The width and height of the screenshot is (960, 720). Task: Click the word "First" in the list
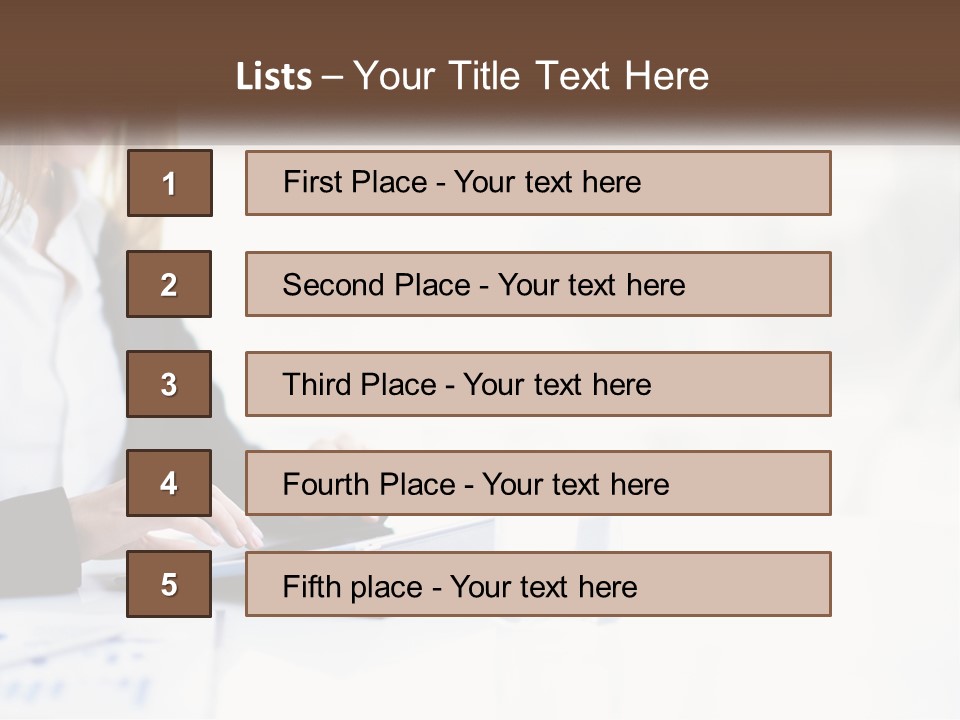coord(310,182)
